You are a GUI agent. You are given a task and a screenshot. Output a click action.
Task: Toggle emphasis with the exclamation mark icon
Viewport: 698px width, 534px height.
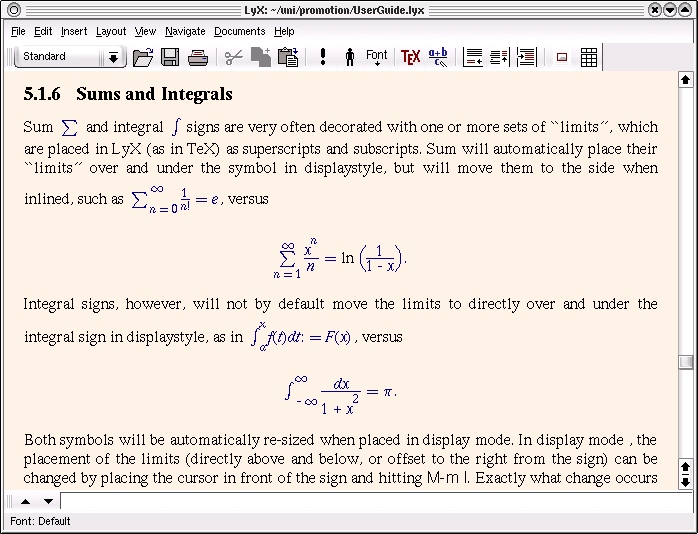point(323,57)
